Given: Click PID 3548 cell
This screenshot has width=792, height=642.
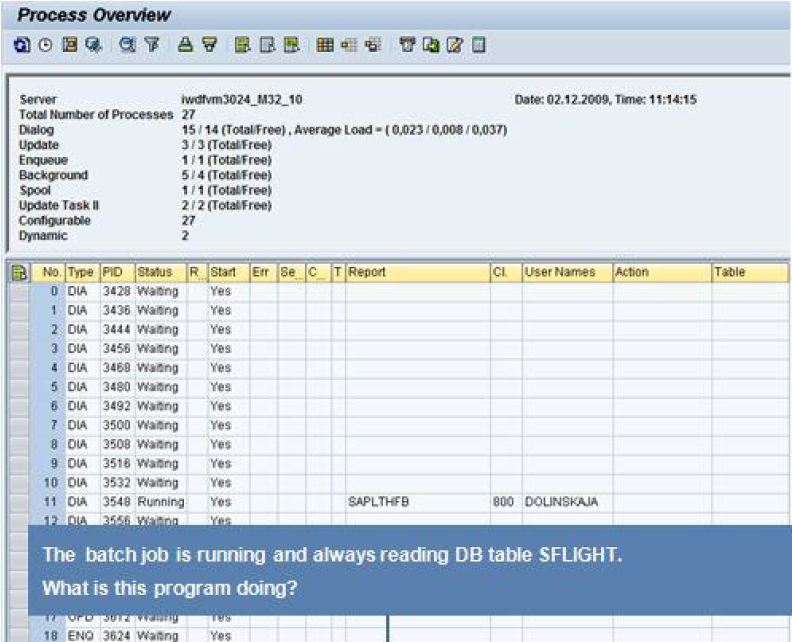Looking at the screenshot, I should [117, 502].
